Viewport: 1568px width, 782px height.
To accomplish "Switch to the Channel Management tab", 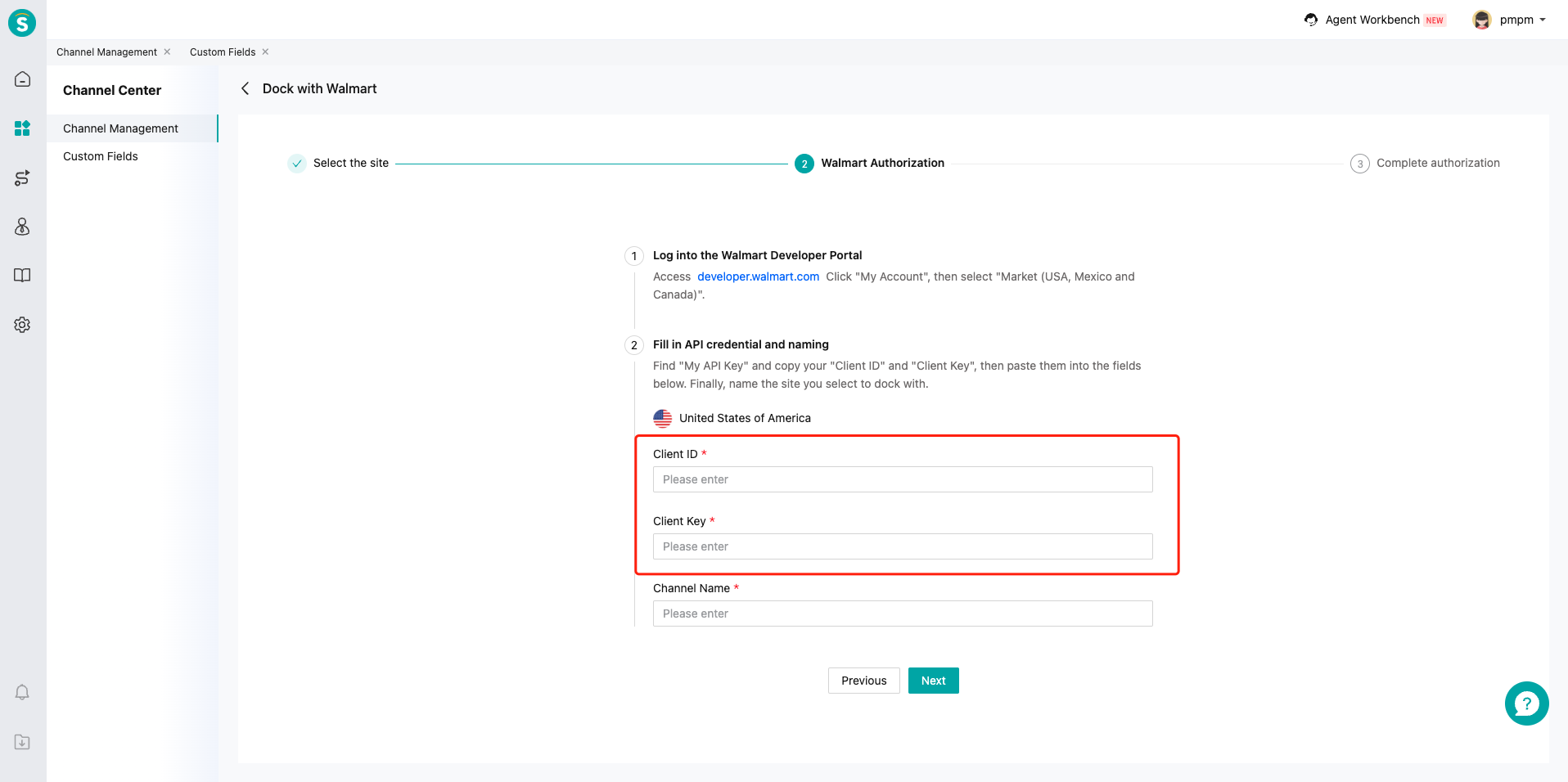I will 106,52.
